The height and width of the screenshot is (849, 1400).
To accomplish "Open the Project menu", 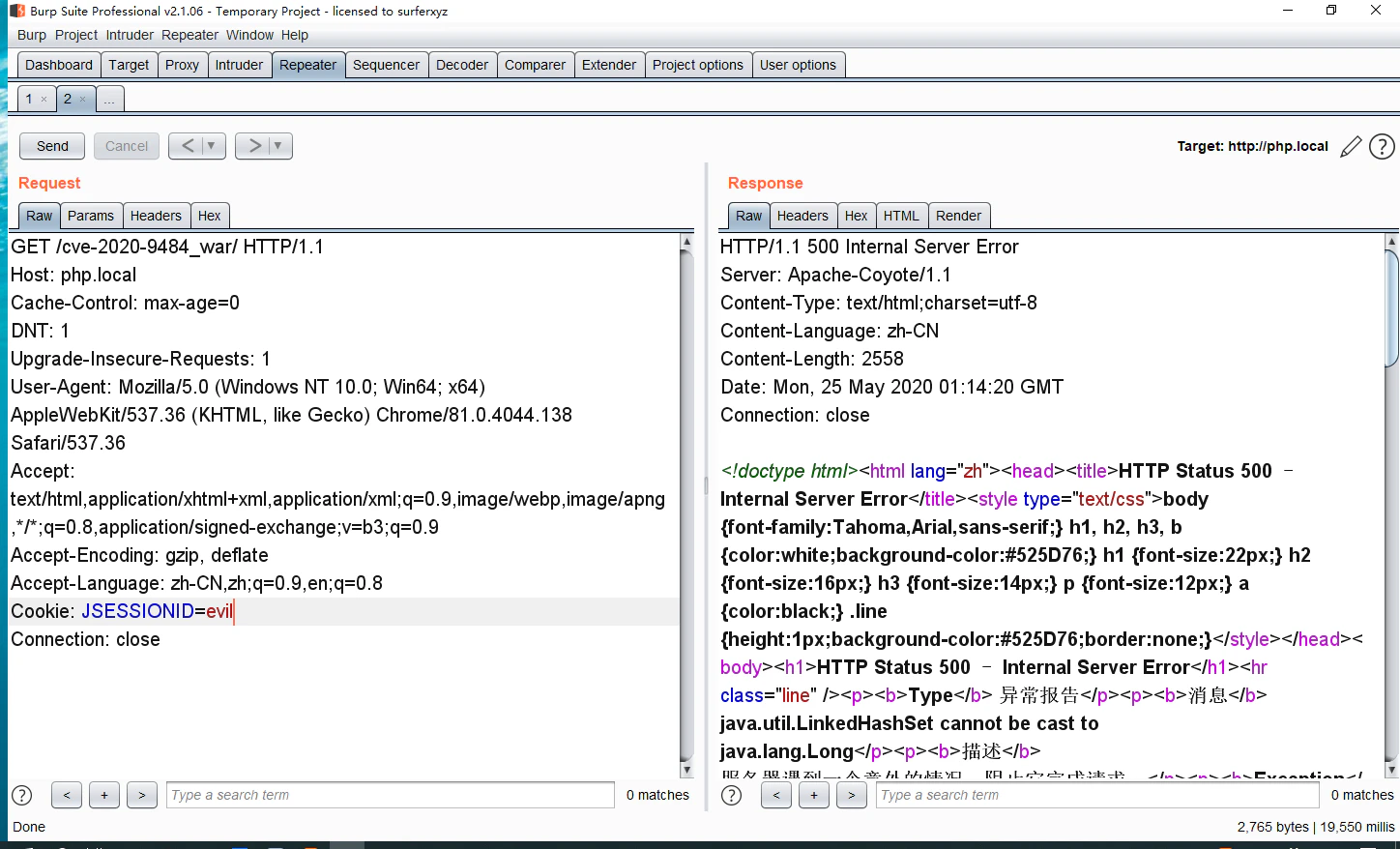I will tap(76, 35).
